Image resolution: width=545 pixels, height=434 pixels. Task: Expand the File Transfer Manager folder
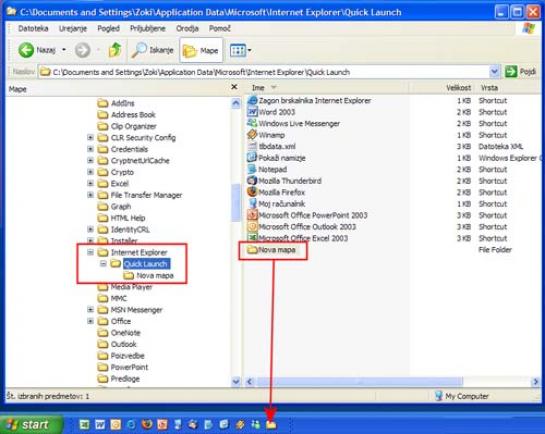pyautogui.click(x=90, y=195)
